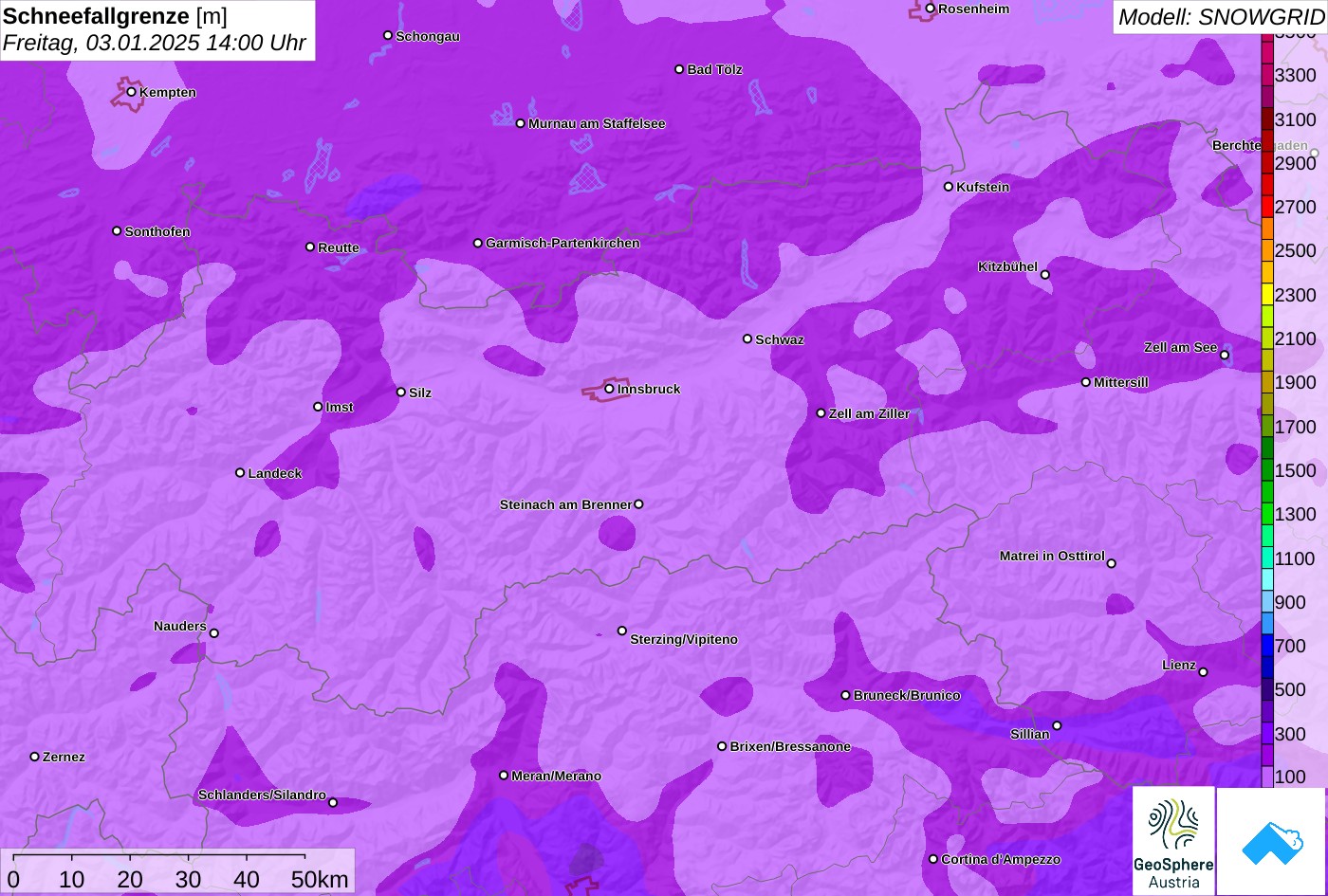Click the Landeck location dot
The width and height of the screenshot is (1328, 896).
[x=240, y=472]
